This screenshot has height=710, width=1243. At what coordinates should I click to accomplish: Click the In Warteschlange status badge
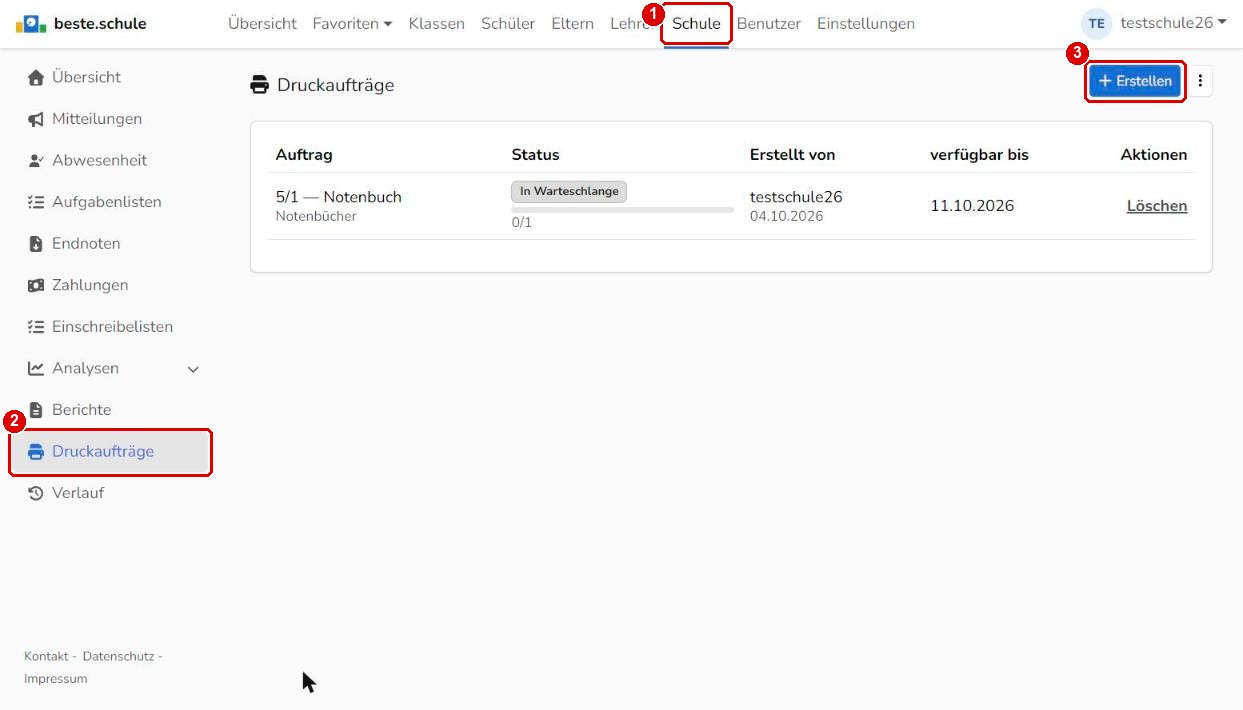(569, 191)
